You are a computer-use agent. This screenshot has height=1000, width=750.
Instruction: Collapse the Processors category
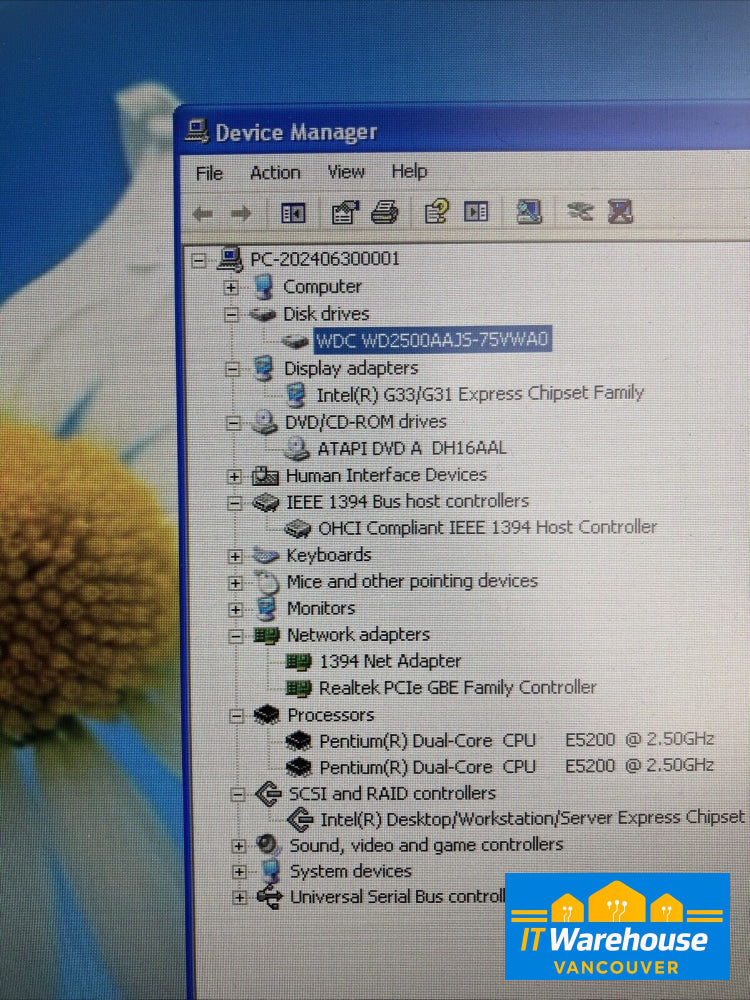pyautogui.click(x=237, y=716)
